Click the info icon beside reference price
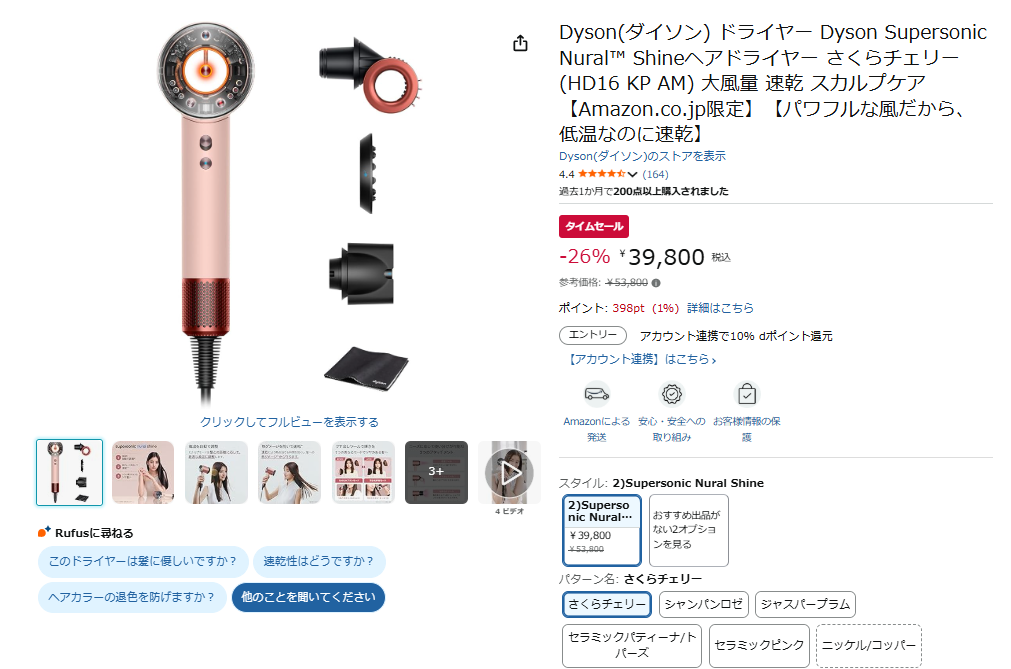 pos(656,283)
